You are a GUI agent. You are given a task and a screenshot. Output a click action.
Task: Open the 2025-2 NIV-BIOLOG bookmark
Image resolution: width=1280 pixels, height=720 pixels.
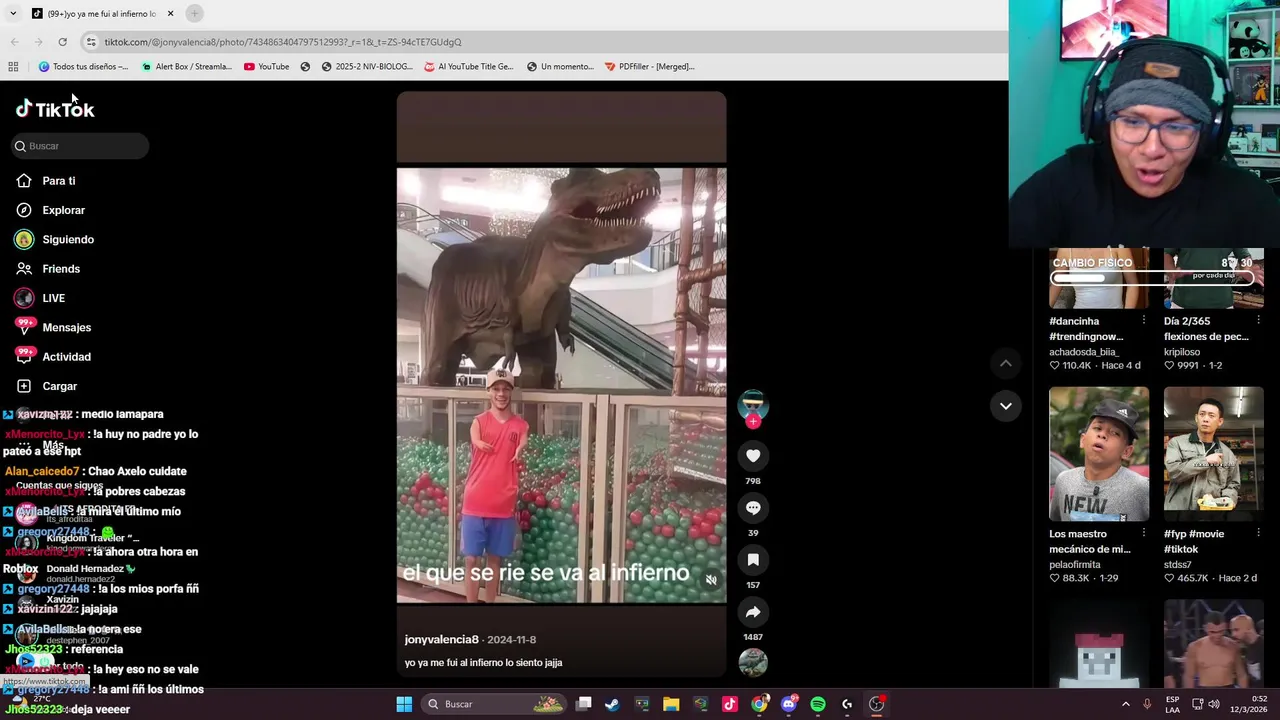pos(367,66)
